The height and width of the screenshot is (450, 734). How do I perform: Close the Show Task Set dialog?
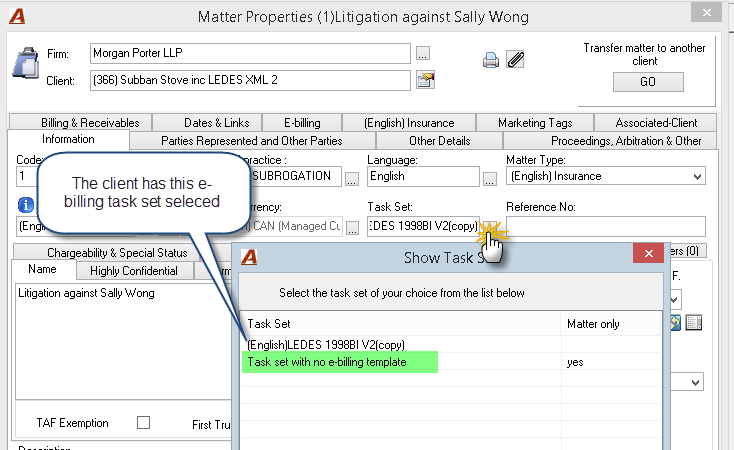click(648, 253)
